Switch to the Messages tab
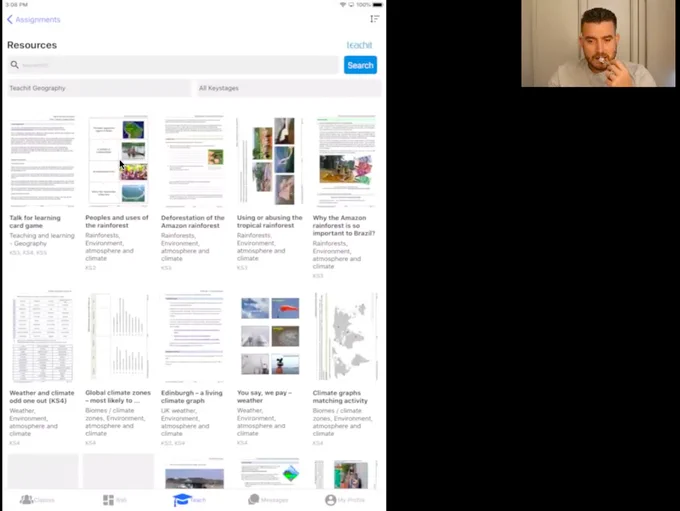Image resolution: width=680 pixels, height=511 pixels. [x=268, y=500]
